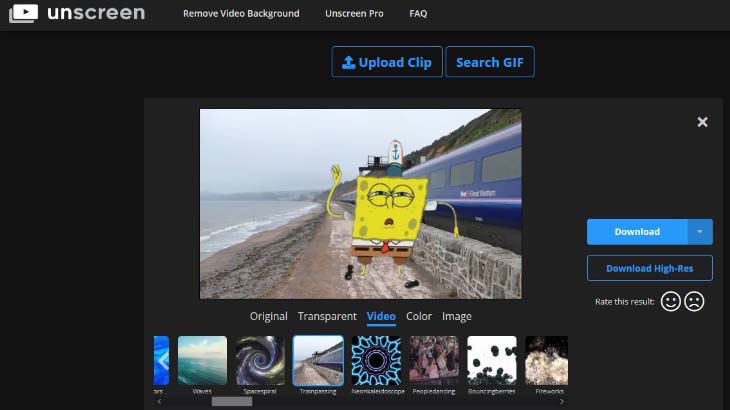The width and height of the screenshot is (730, 410).
Task: Open the Unscreen Pro page
Action: (354, 13)
